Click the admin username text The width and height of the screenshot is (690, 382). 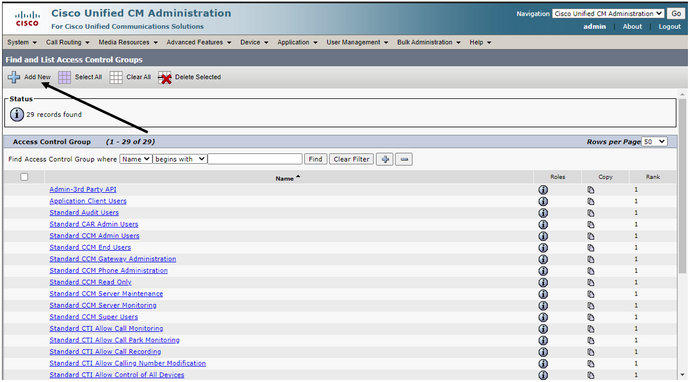[595, 26]
